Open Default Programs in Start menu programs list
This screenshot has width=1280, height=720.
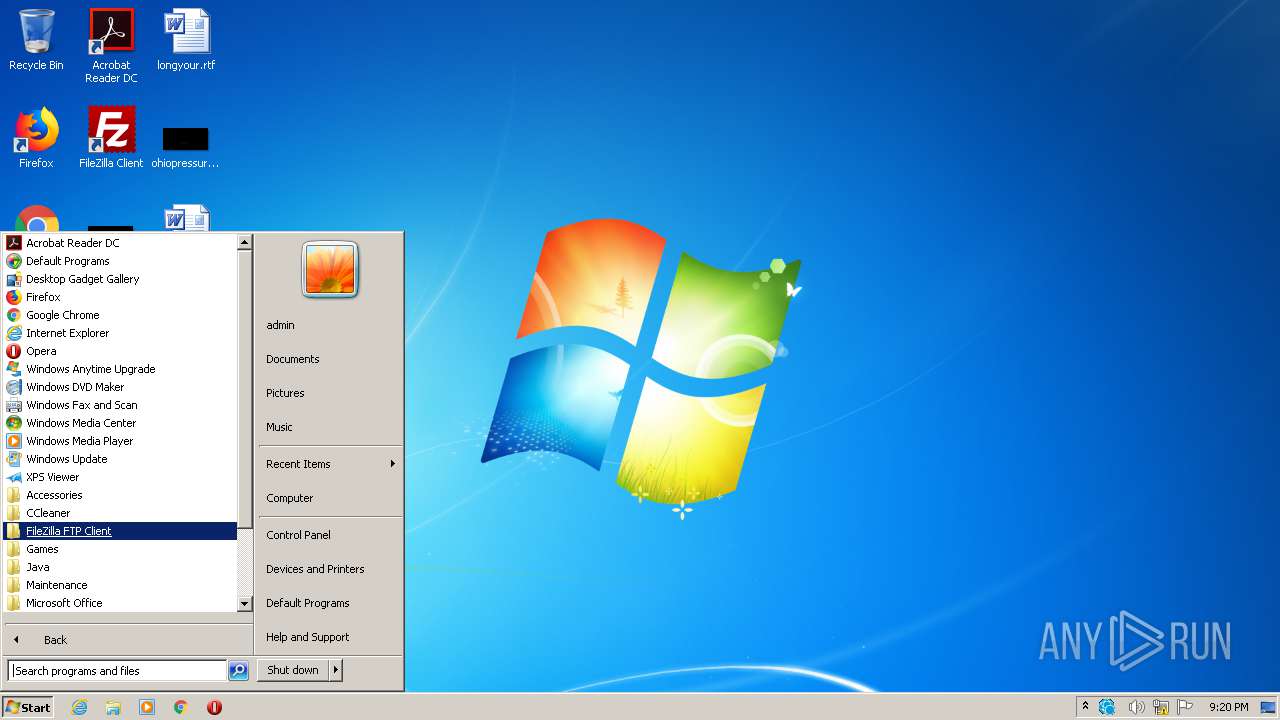click(x=121, y=261)
